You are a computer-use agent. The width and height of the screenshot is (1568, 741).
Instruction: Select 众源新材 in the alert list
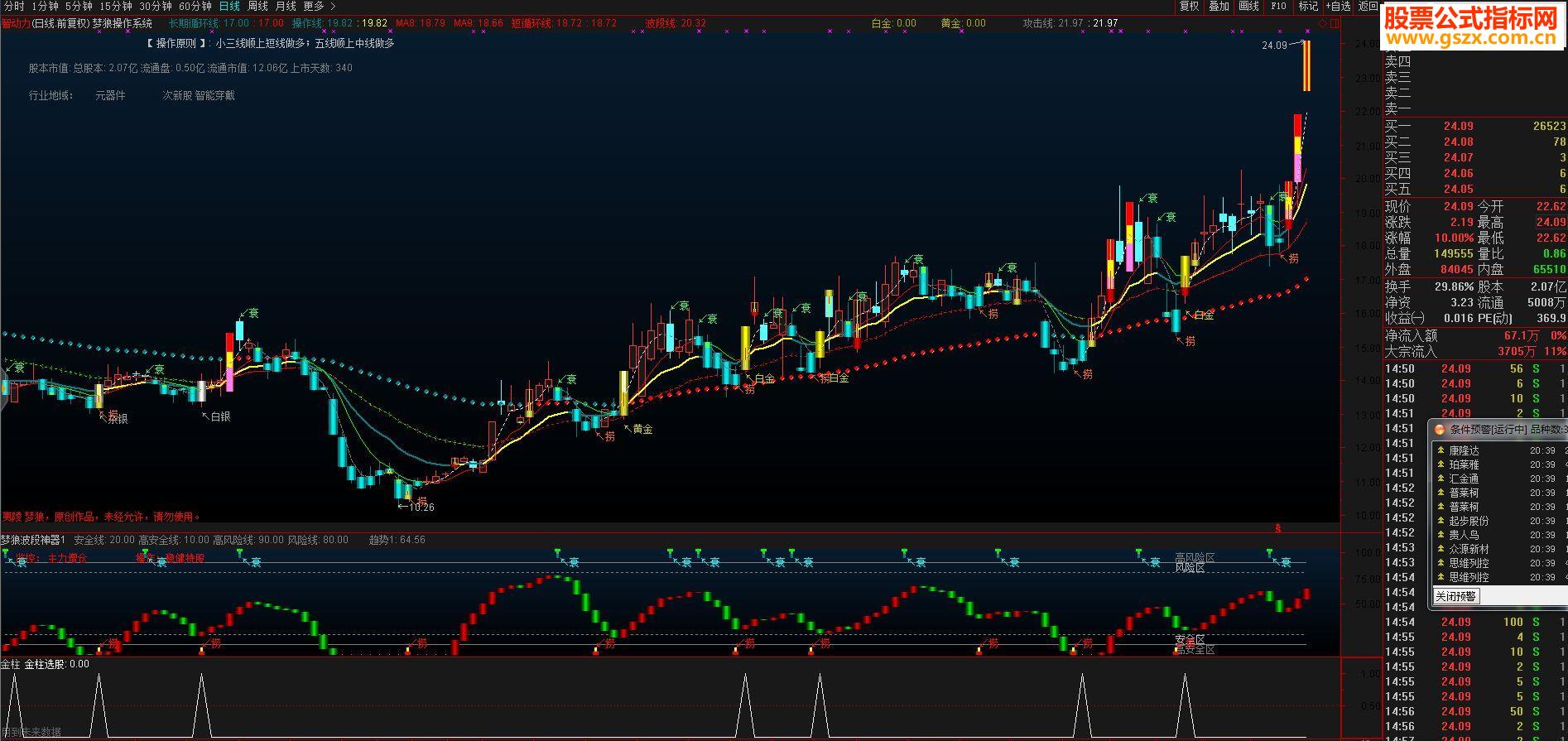pos(1469,550)
